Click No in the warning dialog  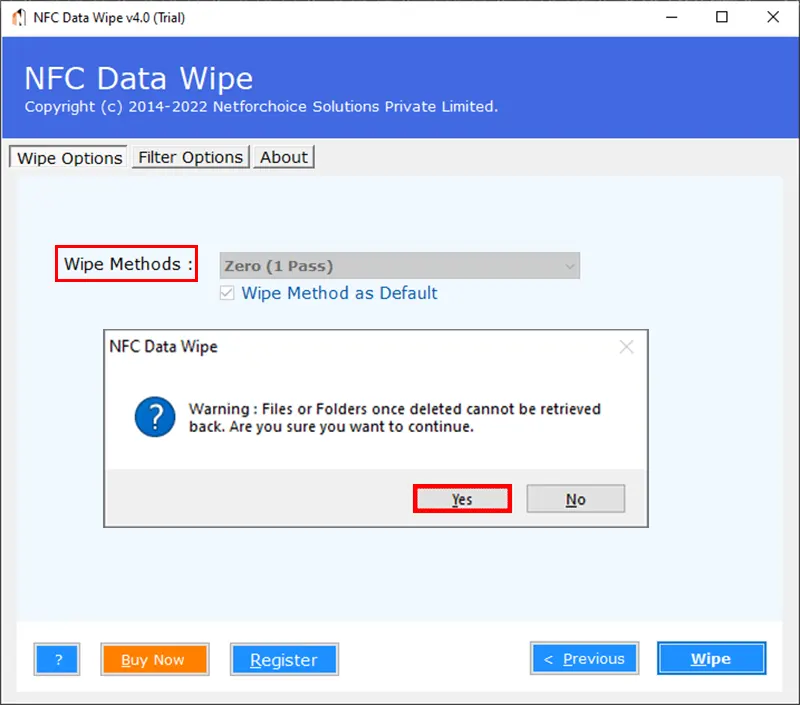(x=576, y=499)
